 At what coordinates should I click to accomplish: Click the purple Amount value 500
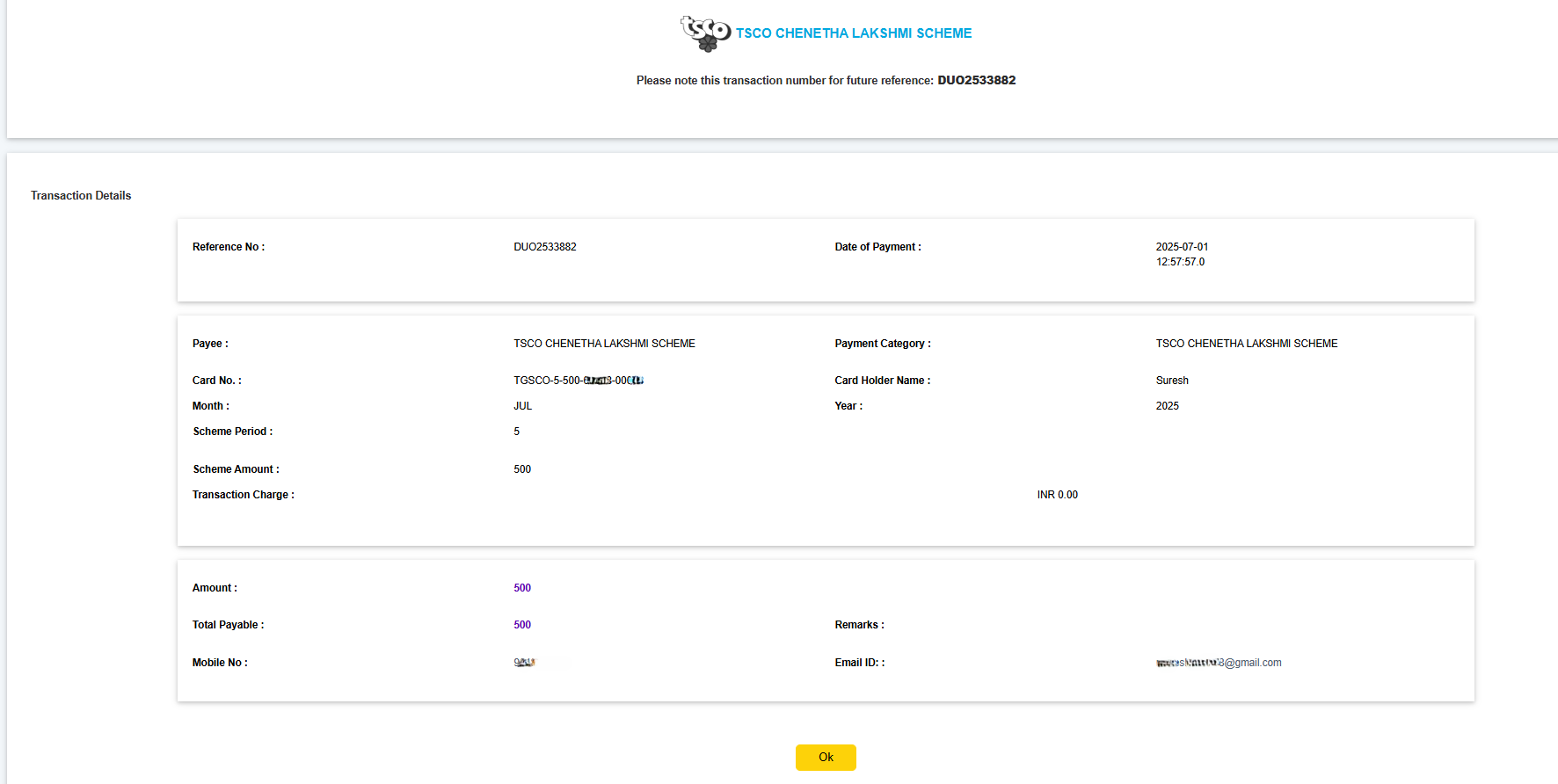click(522, 588)
